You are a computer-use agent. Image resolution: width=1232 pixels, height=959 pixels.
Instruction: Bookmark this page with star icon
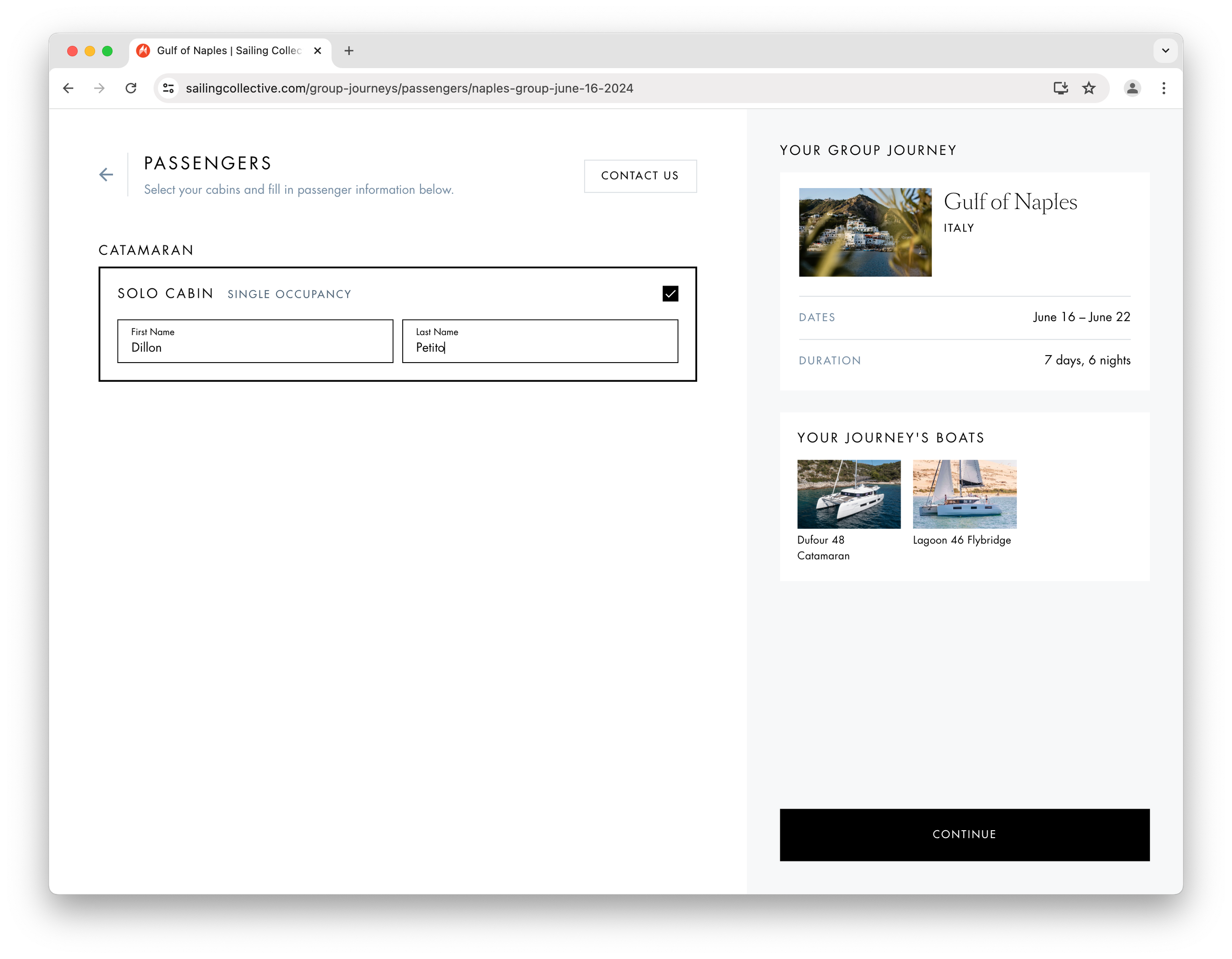tap(1089, 88)
